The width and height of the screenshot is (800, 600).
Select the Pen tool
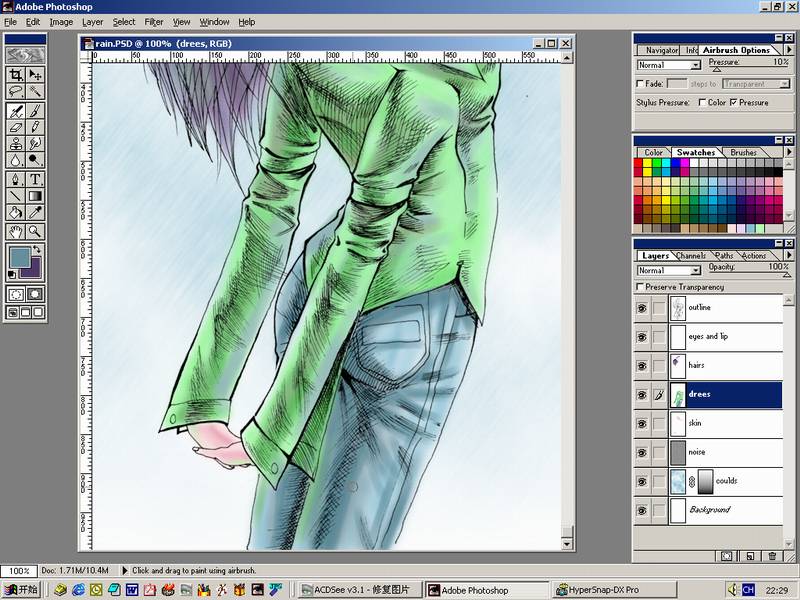point(16,179)
